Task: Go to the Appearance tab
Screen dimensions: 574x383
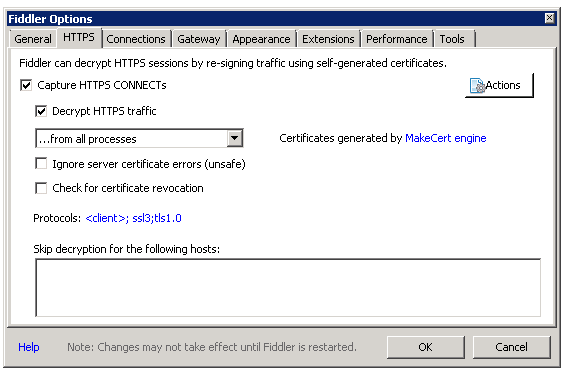Action: (x=261, y=39)
